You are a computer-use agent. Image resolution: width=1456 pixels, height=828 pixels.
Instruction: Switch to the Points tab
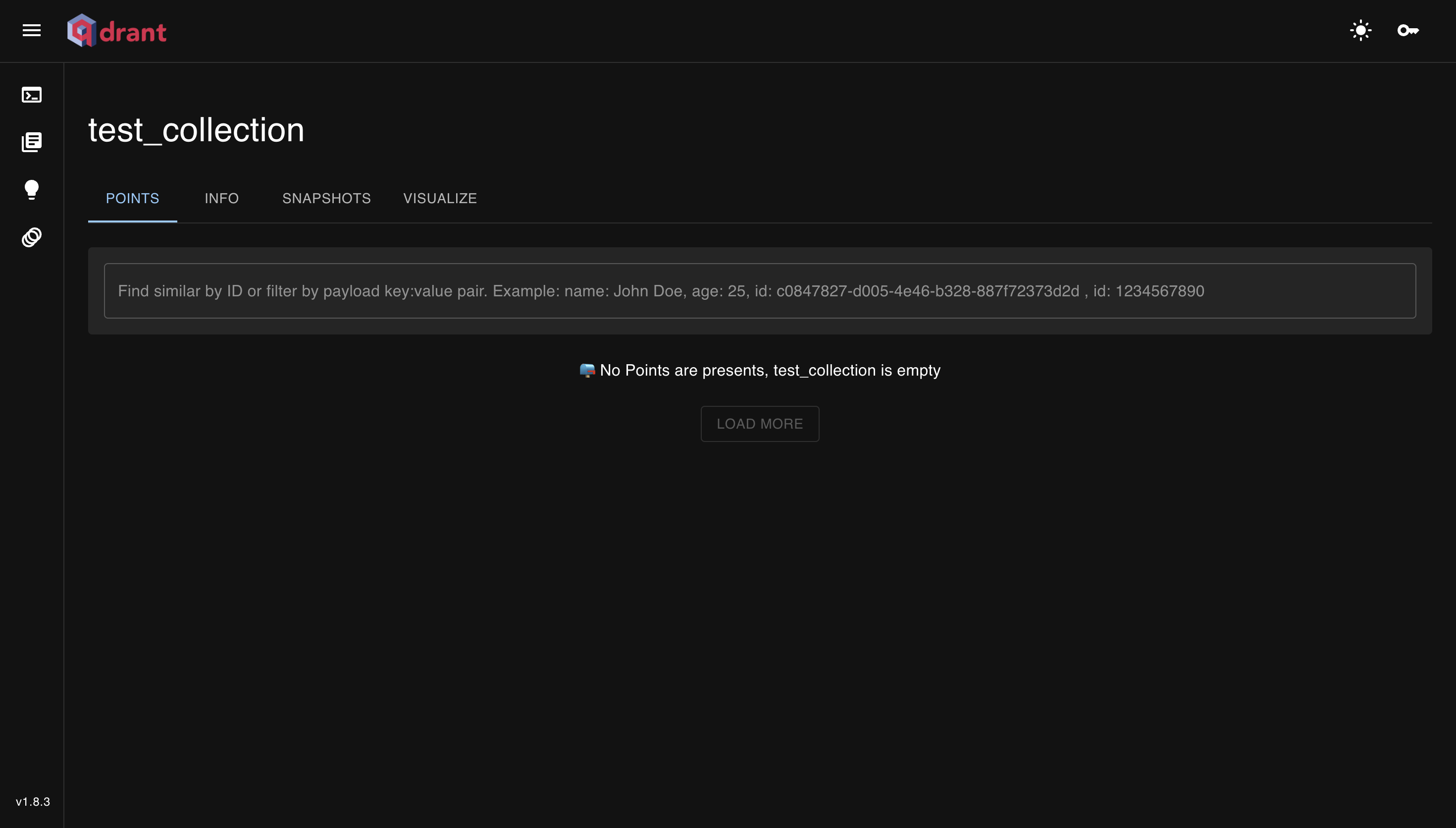click(x=132, y=199)
